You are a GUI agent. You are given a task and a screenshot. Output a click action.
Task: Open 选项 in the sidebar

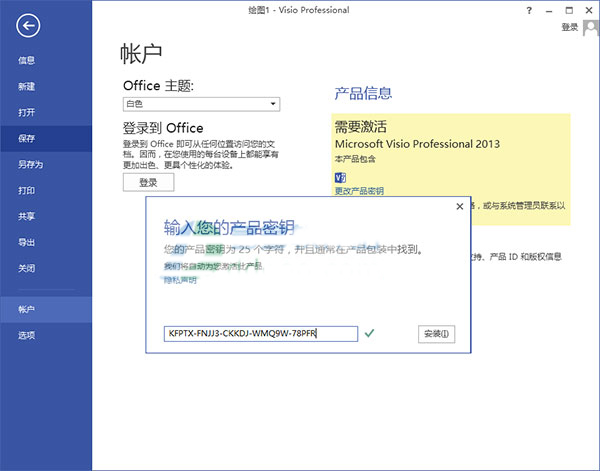coord(26,336)
